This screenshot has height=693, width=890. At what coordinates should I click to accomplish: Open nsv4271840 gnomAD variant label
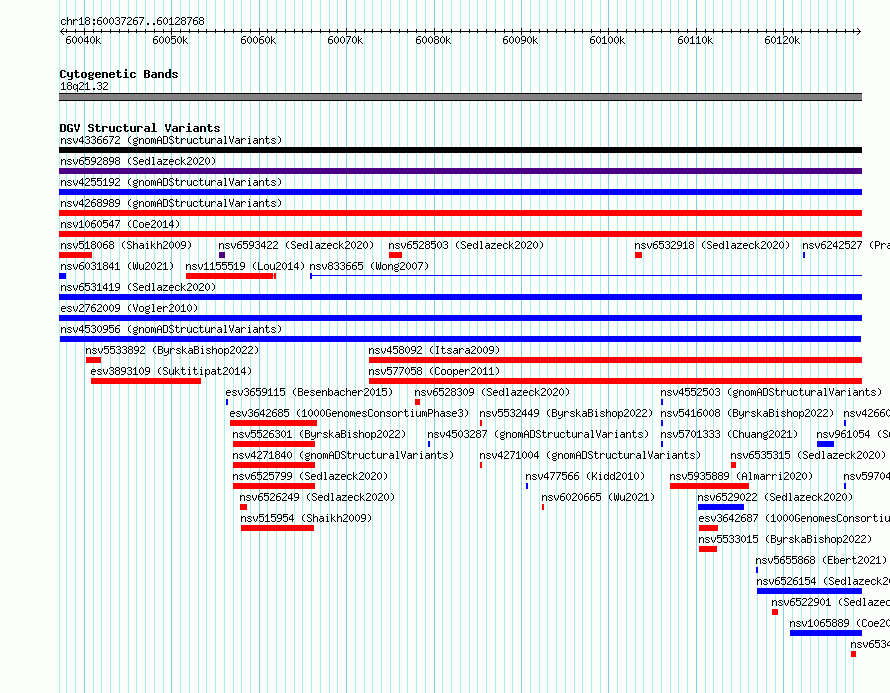coord(343,455)
